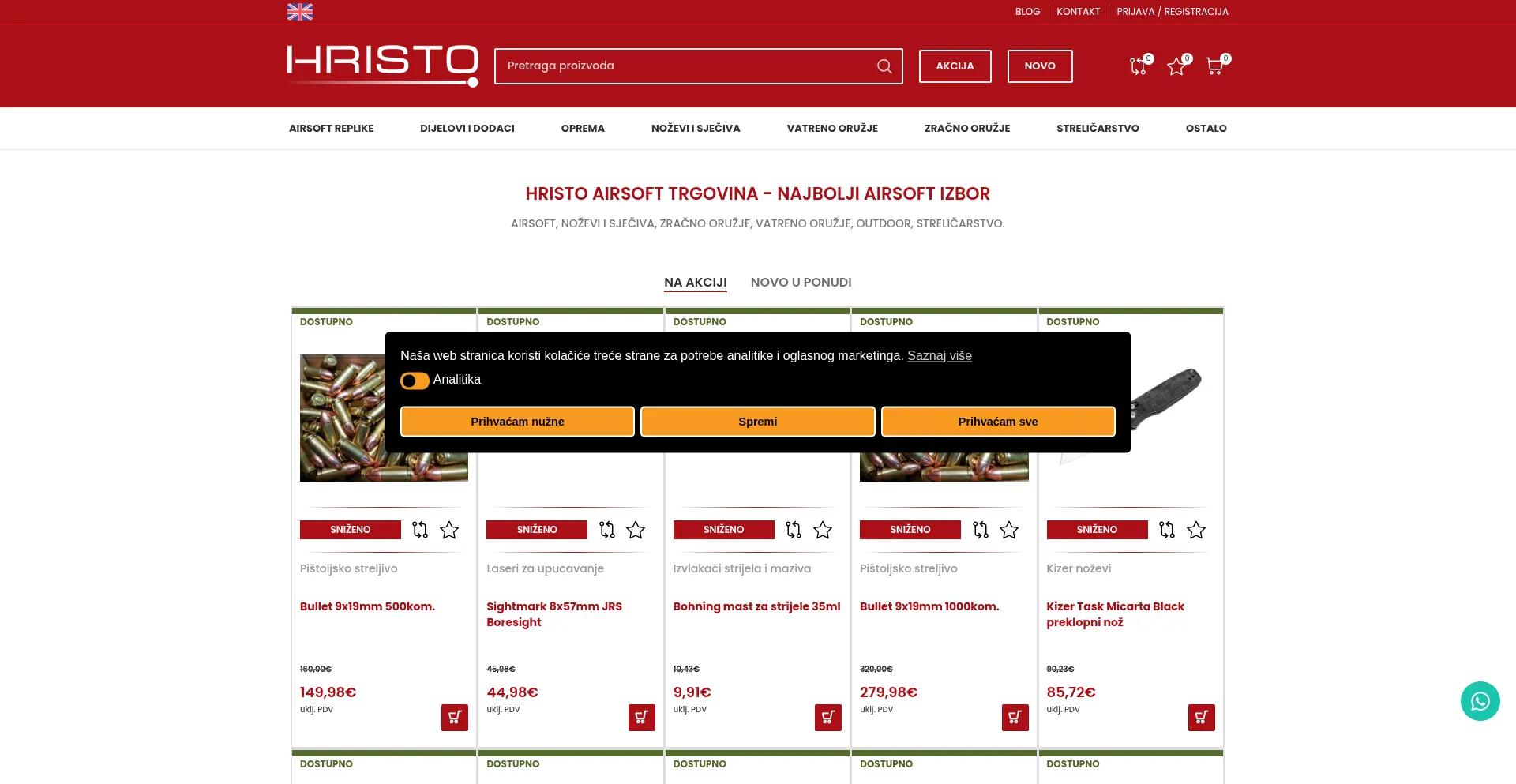This screenshot has width=1516, height=784.
Task: Add Kizer Task Micarta knife to cart
Action: [x=1202, y=718]
